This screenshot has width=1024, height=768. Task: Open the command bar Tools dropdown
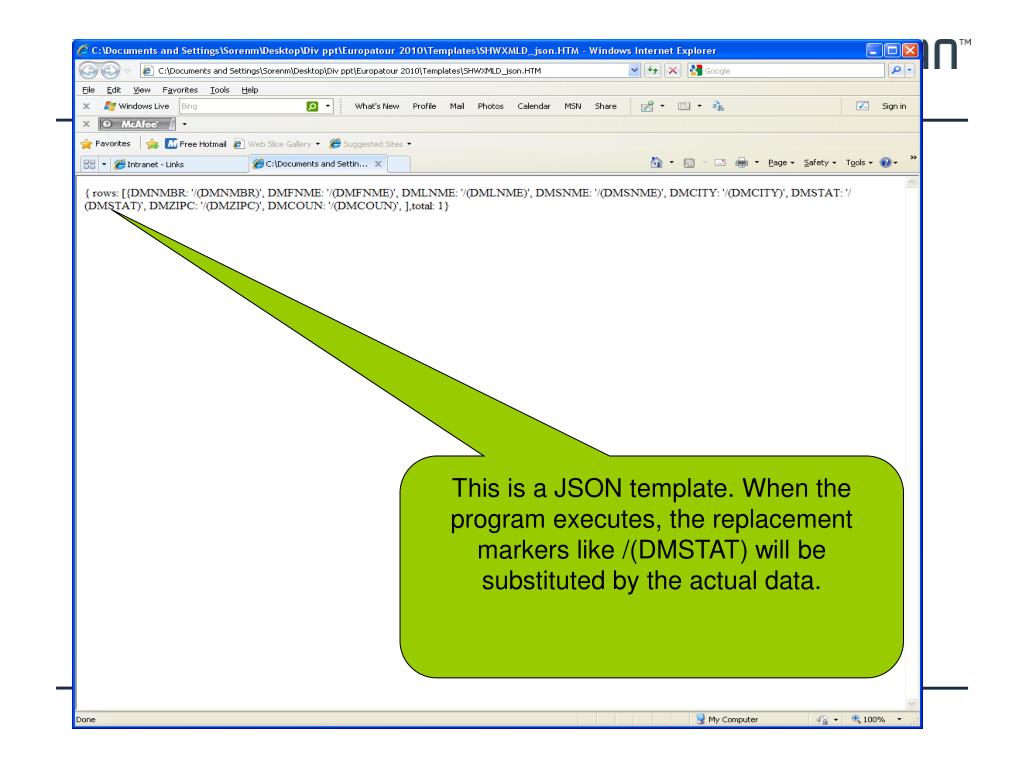859,163
